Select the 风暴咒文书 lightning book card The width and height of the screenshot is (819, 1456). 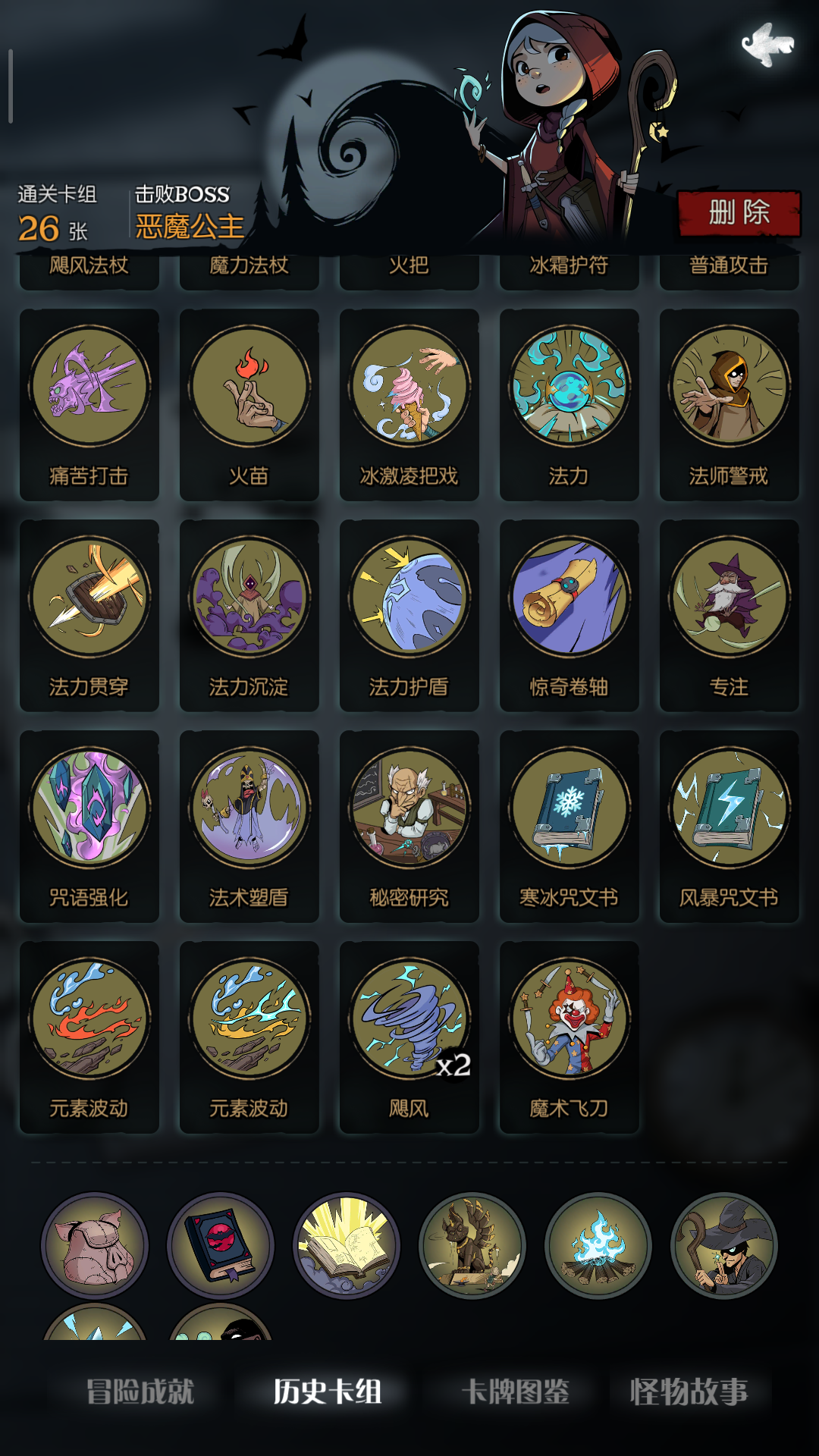730,826
